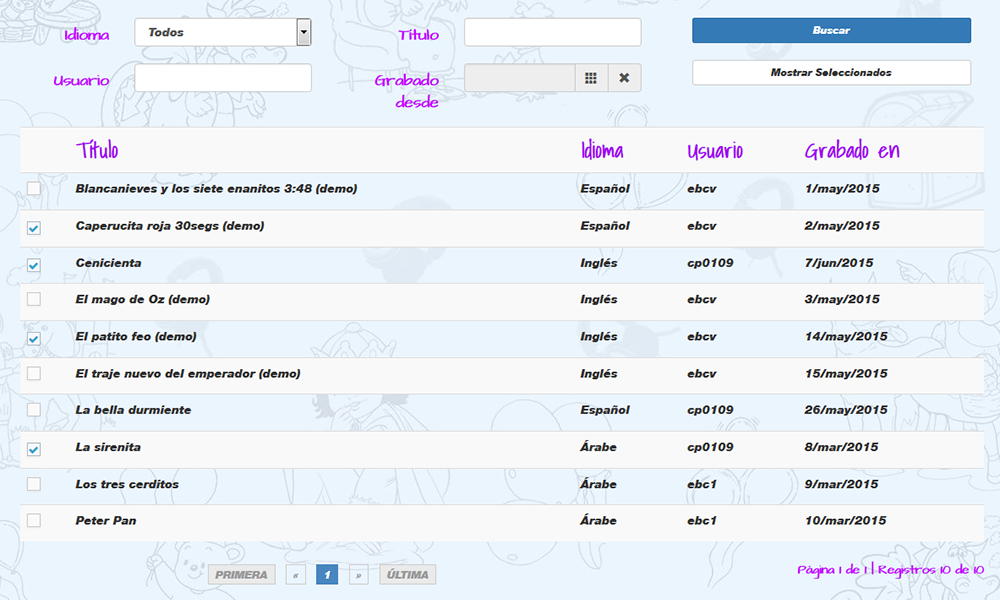Sort by Grabado en column header
This screenshot has height=600, width=1000.
tap(852, 151)
